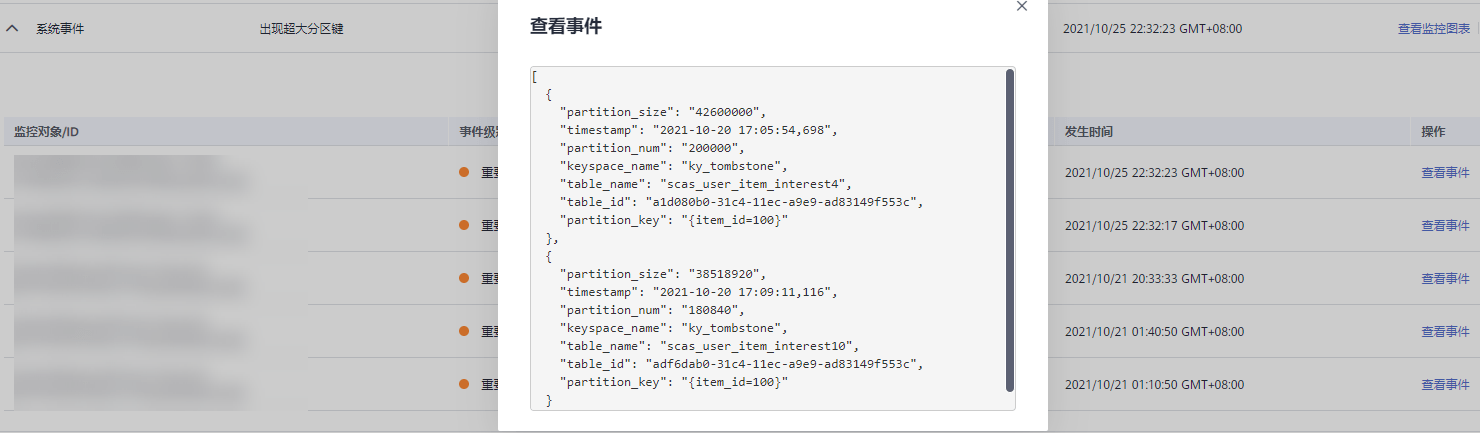Click the first partition_size value 42600000
This screenshot has height=433, width=1480.
(x=723, y=112)
